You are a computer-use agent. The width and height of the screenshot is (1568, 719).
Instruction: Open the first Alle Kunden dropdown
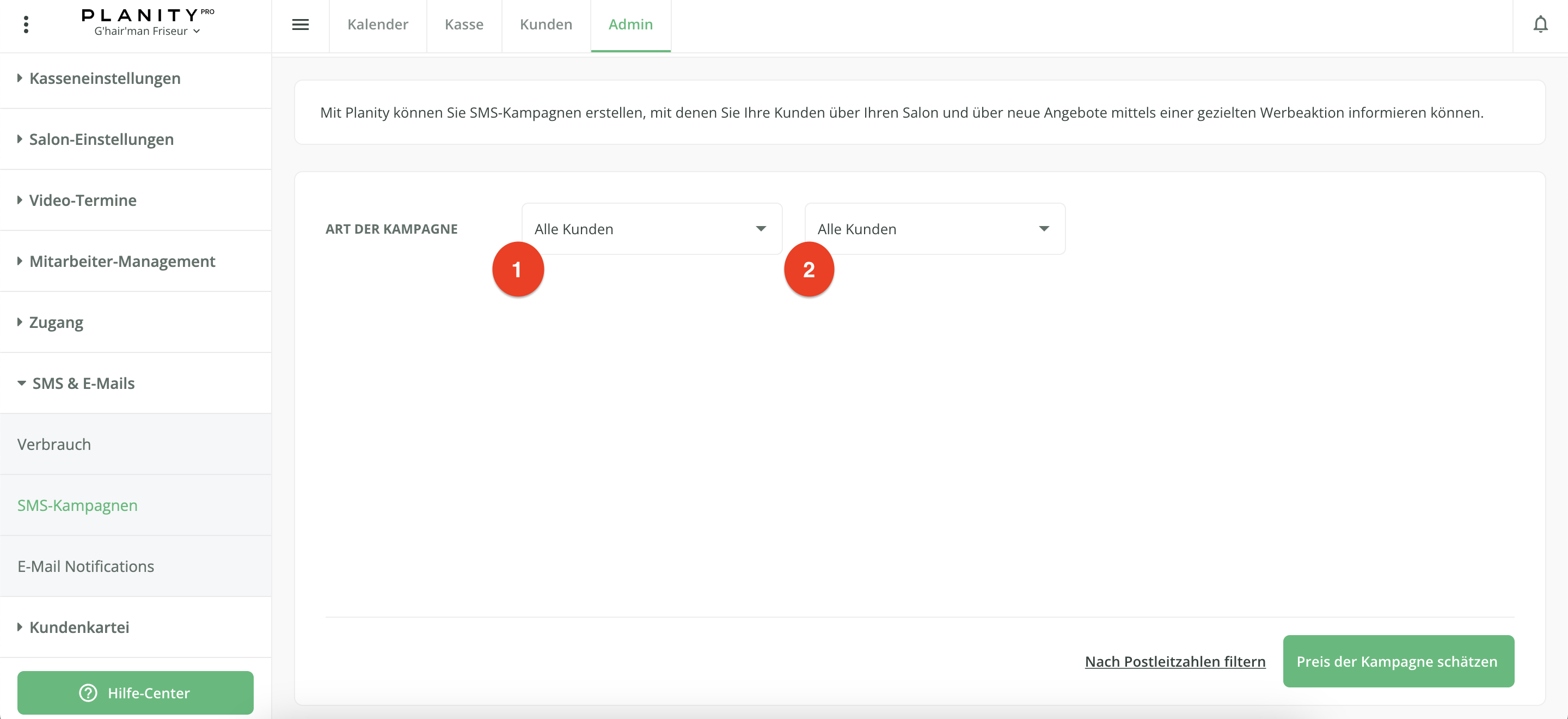pyautogui.click(x=651, y=229)
